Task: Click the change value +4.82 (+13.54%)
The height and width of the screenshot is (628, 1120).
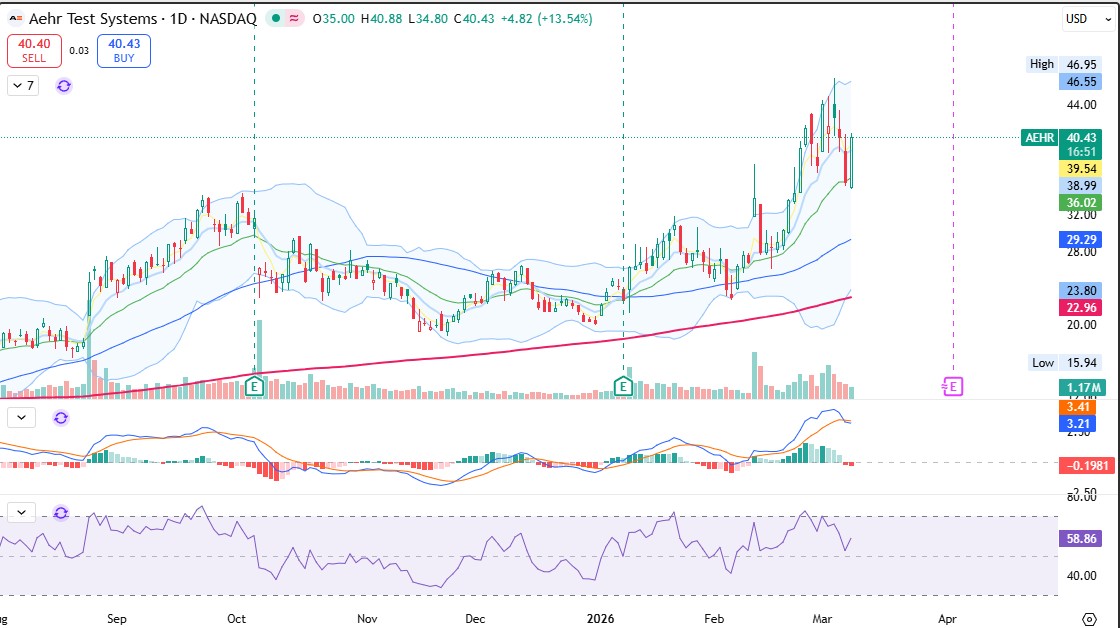Action: tap(546, 19)
